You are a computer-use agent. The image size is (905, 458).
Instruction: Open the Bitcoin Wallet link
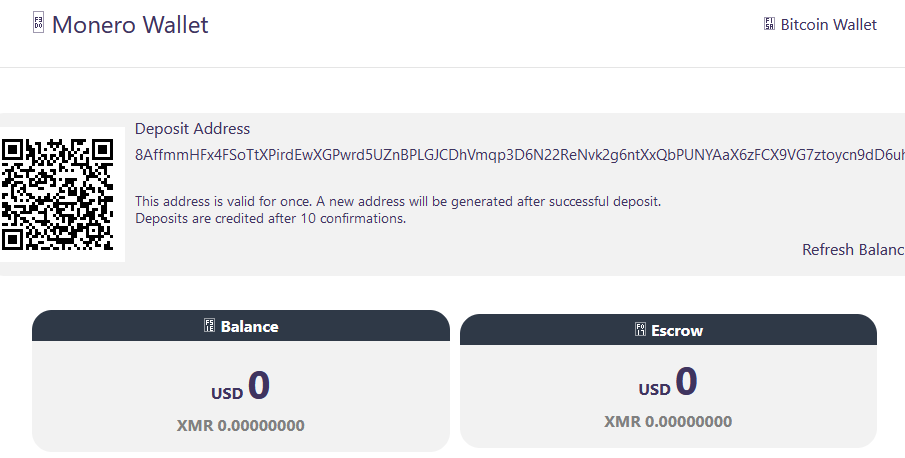[828, 24]
